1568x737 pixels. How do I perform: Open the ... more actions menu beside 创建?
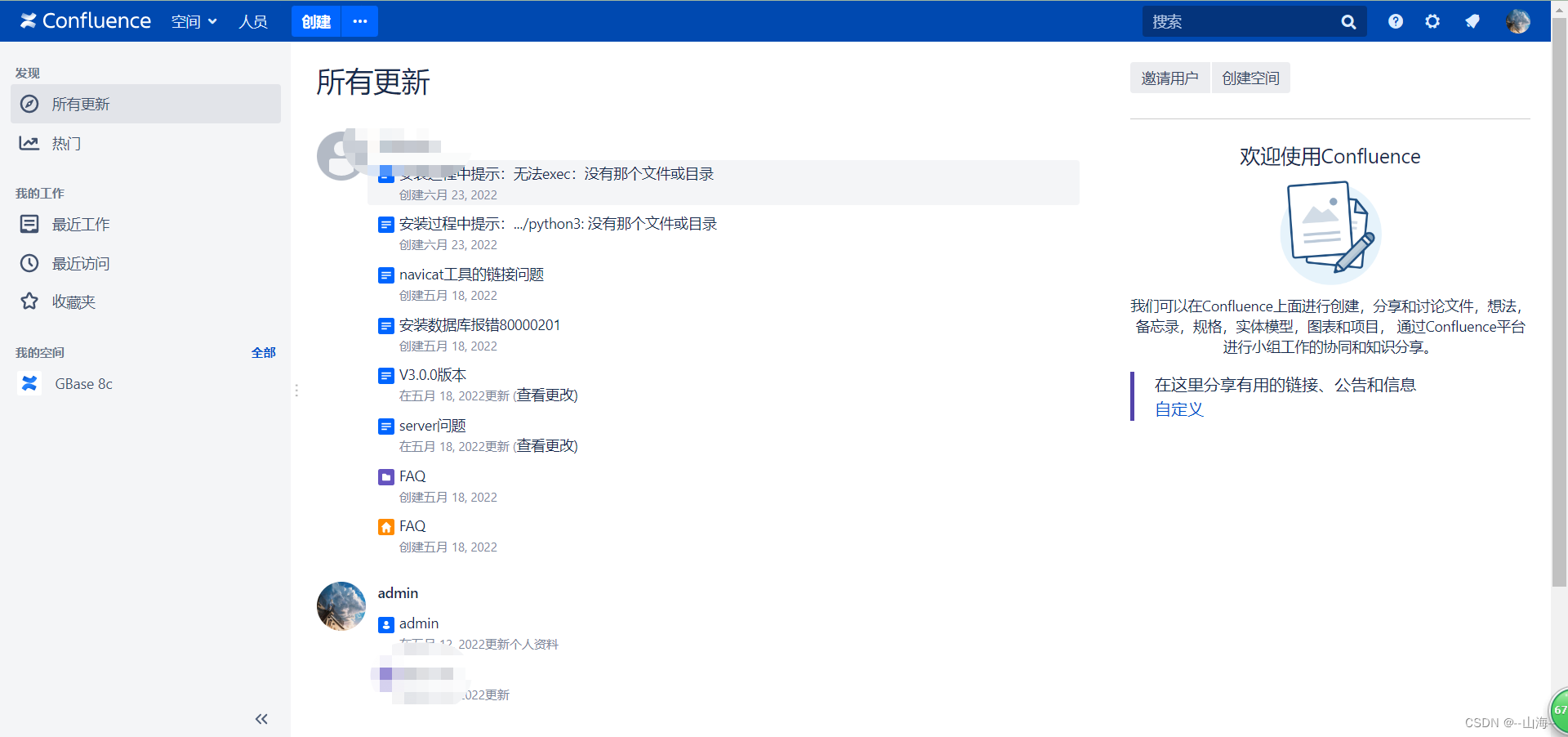[359, 21]
